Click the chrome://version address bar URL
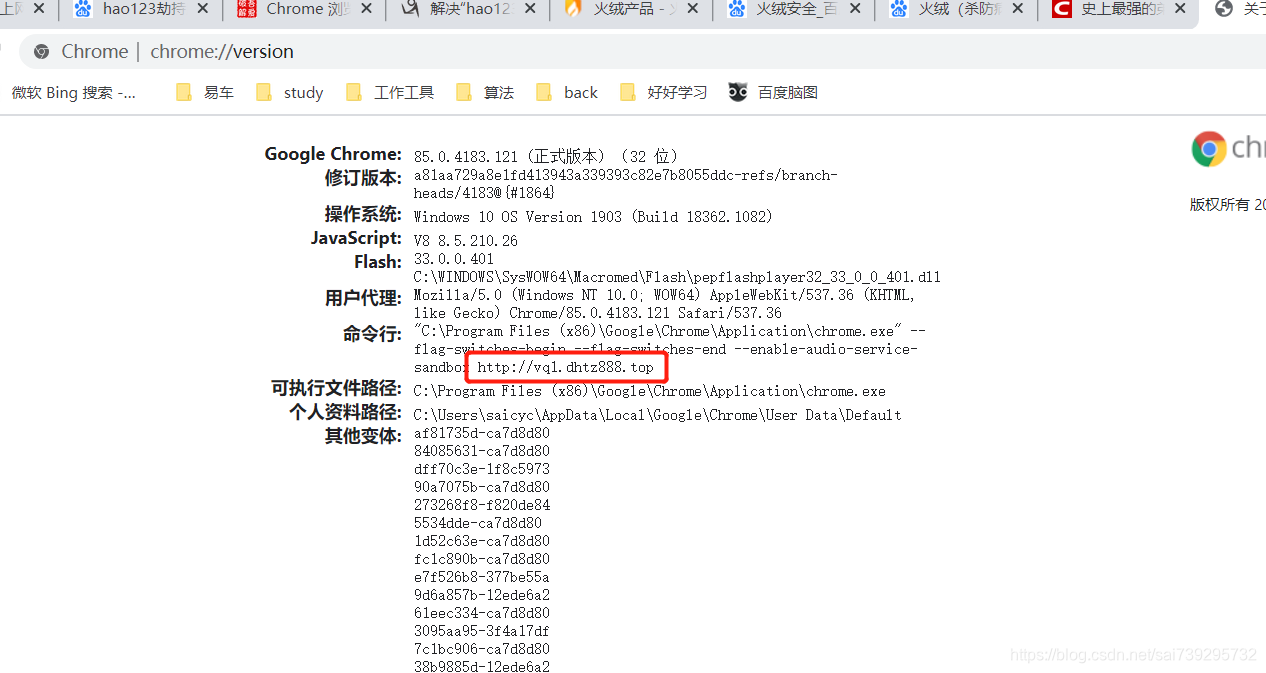The height and width of the screenshot is (673, 1266). [x=222, y=51]
